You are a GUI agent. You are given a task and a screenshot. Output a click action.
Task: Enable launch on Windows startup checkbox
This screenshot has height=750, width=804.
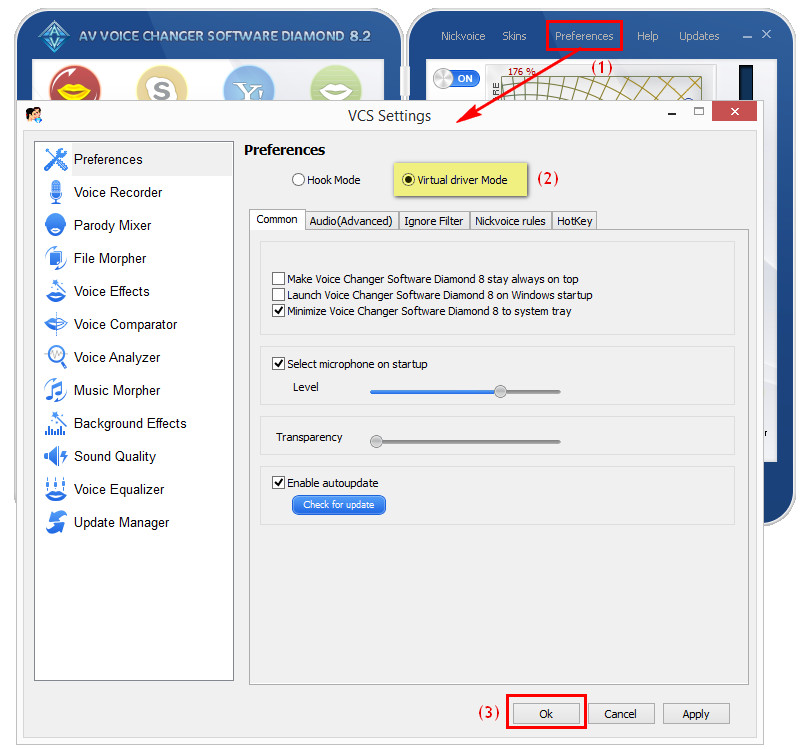tap(278, 295)
